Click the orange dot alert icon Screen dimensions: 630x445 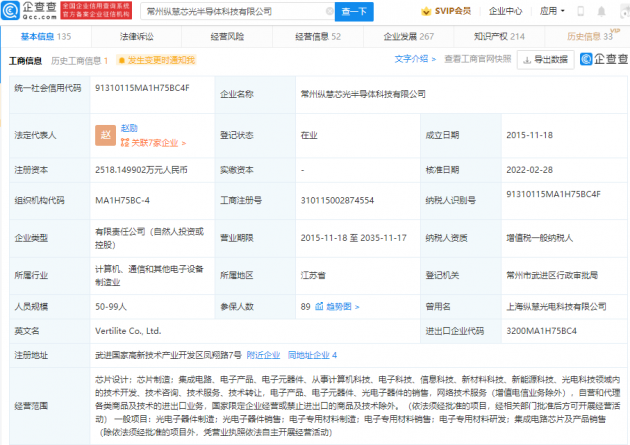[x=122, y=61]
